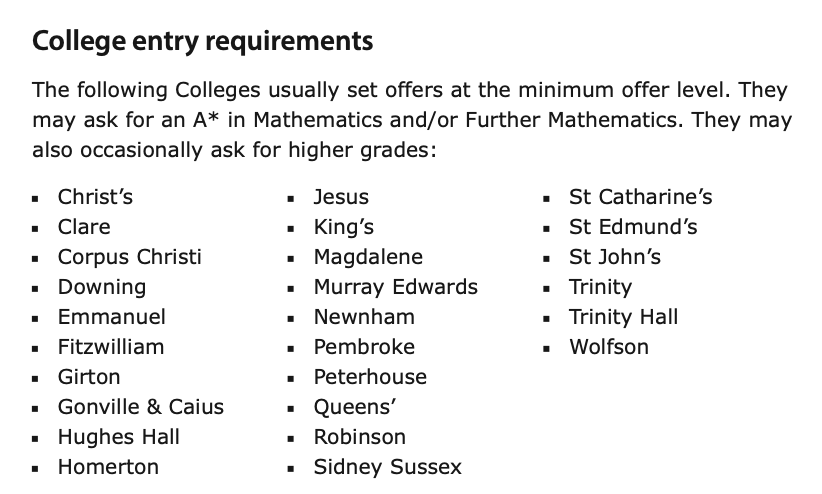
Task: Click the introductory paragraph about minimum offers
Action: [411, 121]
